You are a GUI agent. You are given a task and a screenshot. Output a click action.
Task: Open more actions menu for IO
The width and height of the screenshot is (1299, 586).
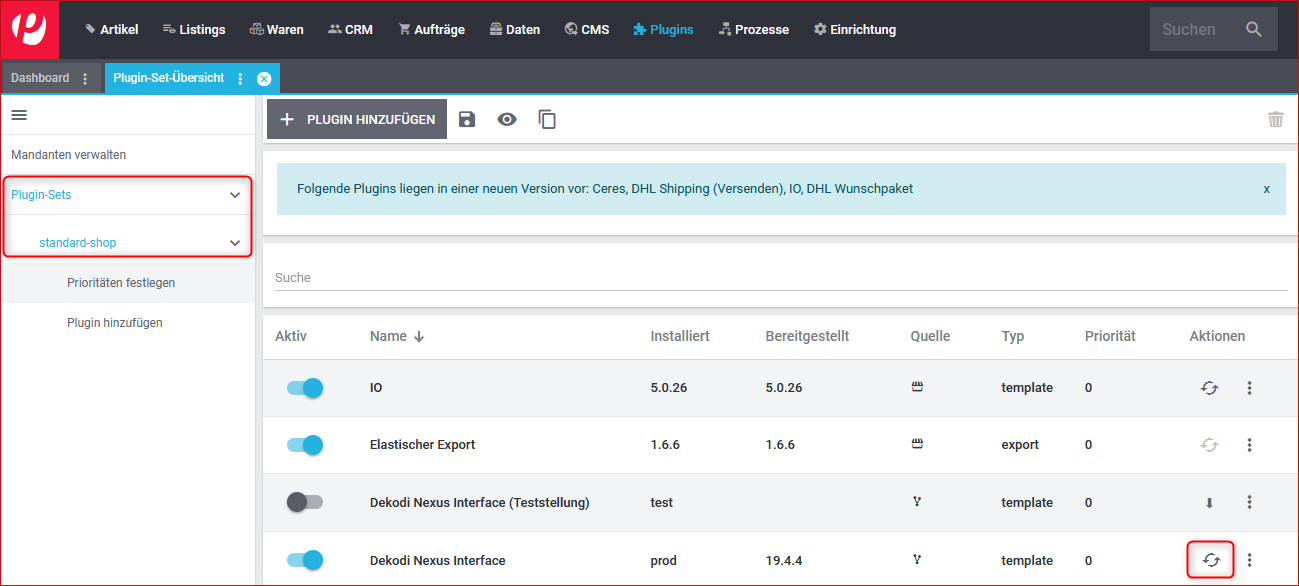coord(1249,388)
